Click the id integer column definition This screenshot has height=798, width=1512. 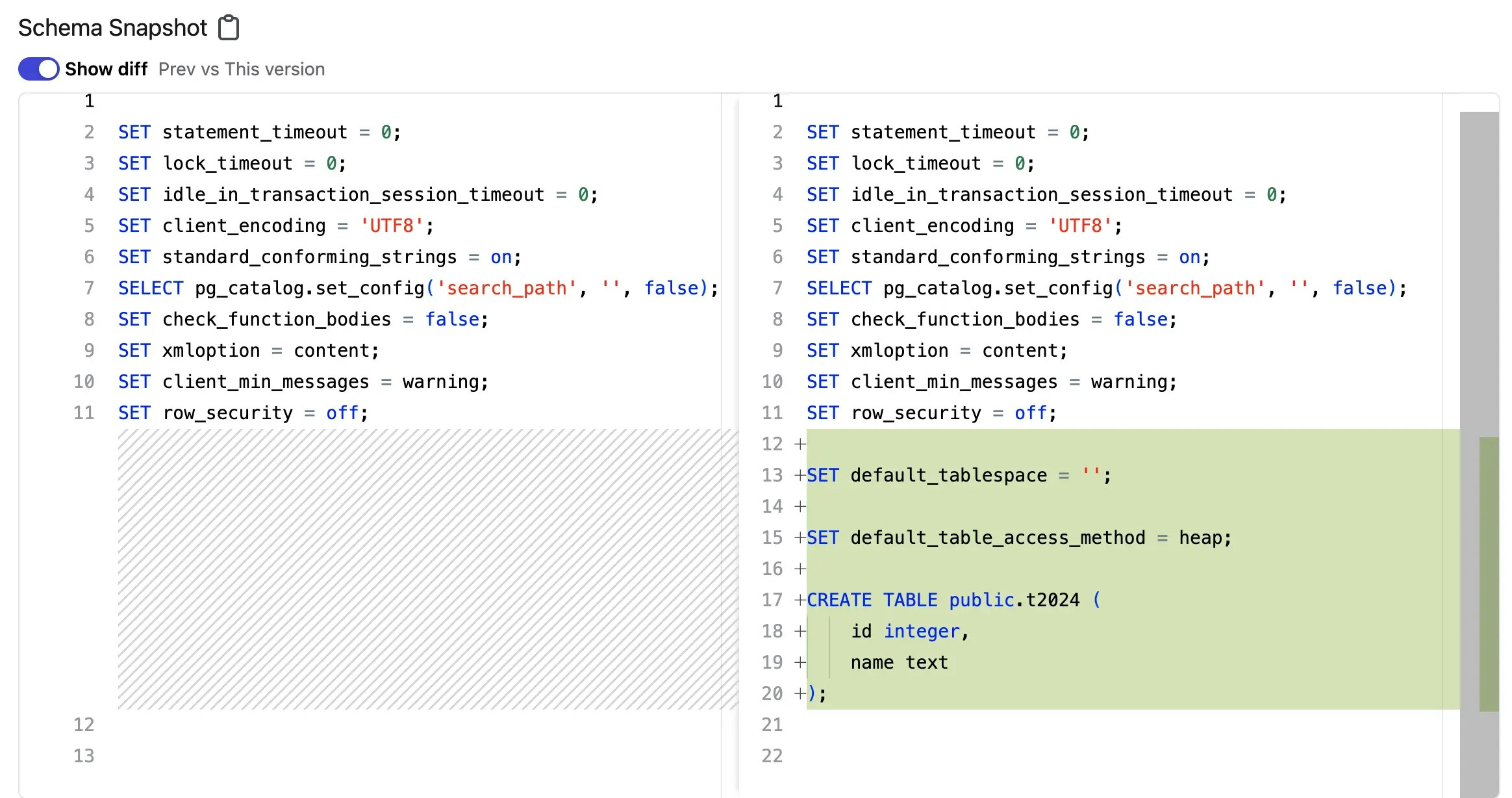click(908, 630)
